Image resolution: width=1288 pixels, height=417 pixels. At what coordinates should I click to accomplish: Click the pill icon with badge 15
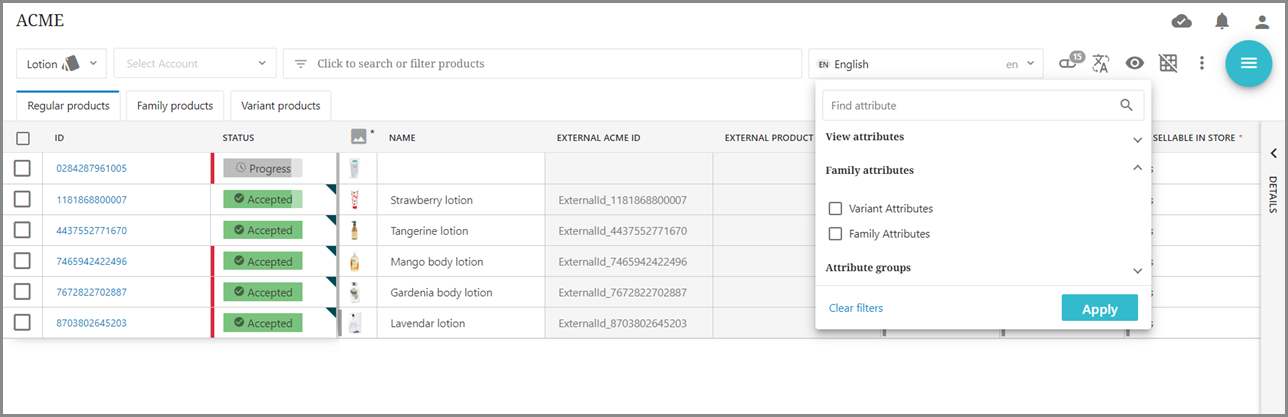point(1069,63)
